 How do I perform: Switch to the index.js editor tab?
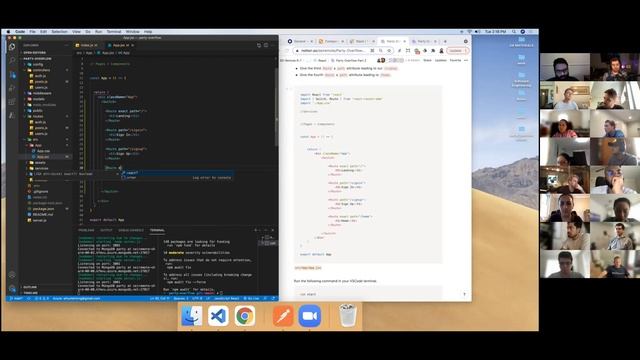(87, 45)
